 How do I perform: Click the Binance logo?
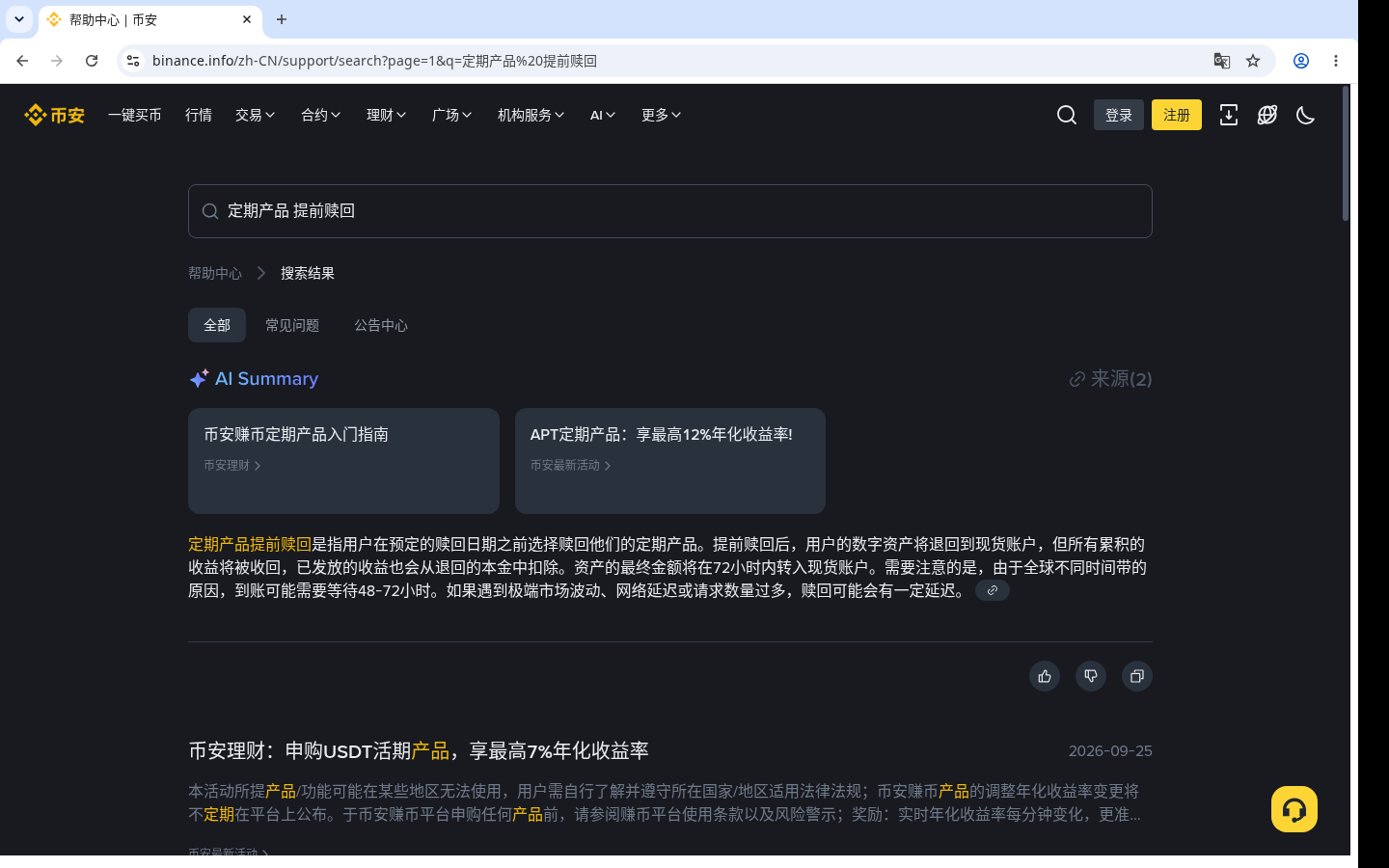(x=54, y=115)
